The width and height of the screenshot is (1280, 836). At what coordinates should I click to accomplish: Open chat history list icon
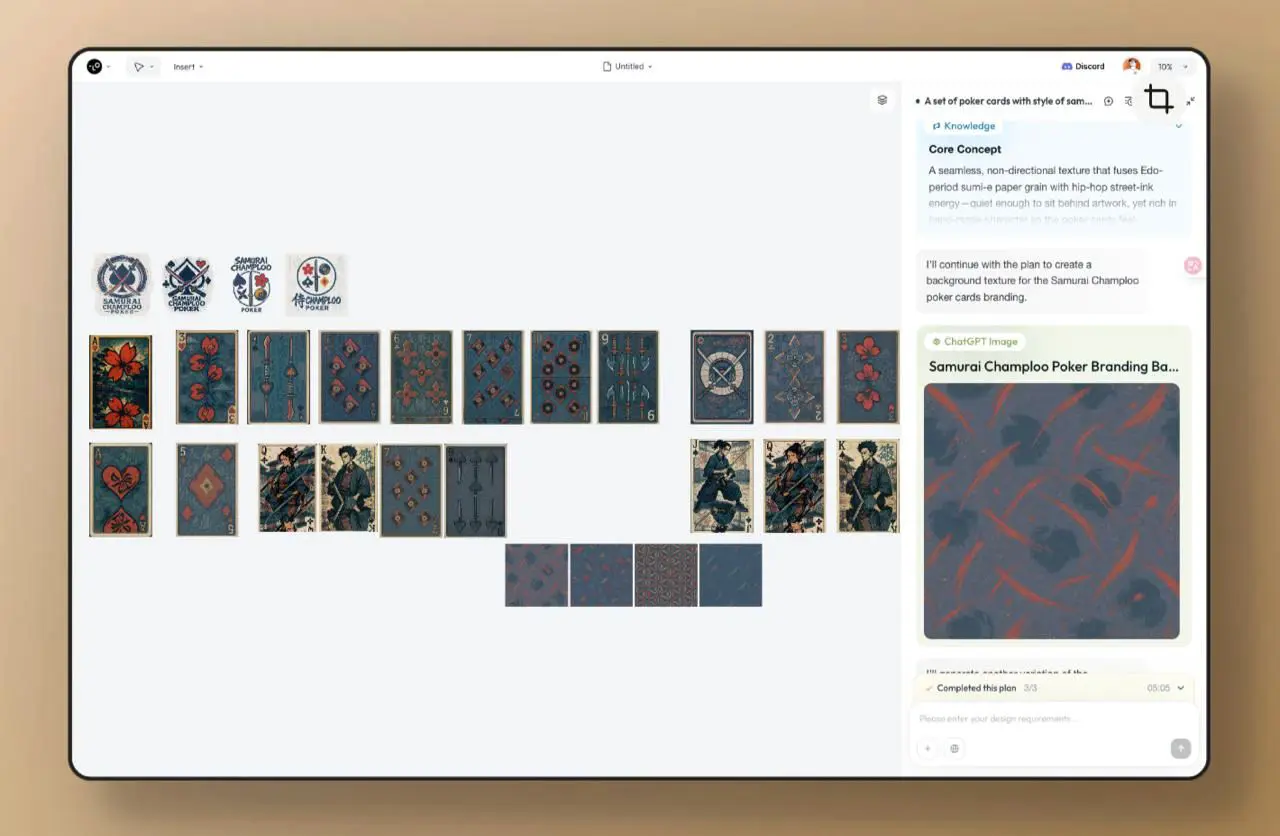tap(1129, 101)
